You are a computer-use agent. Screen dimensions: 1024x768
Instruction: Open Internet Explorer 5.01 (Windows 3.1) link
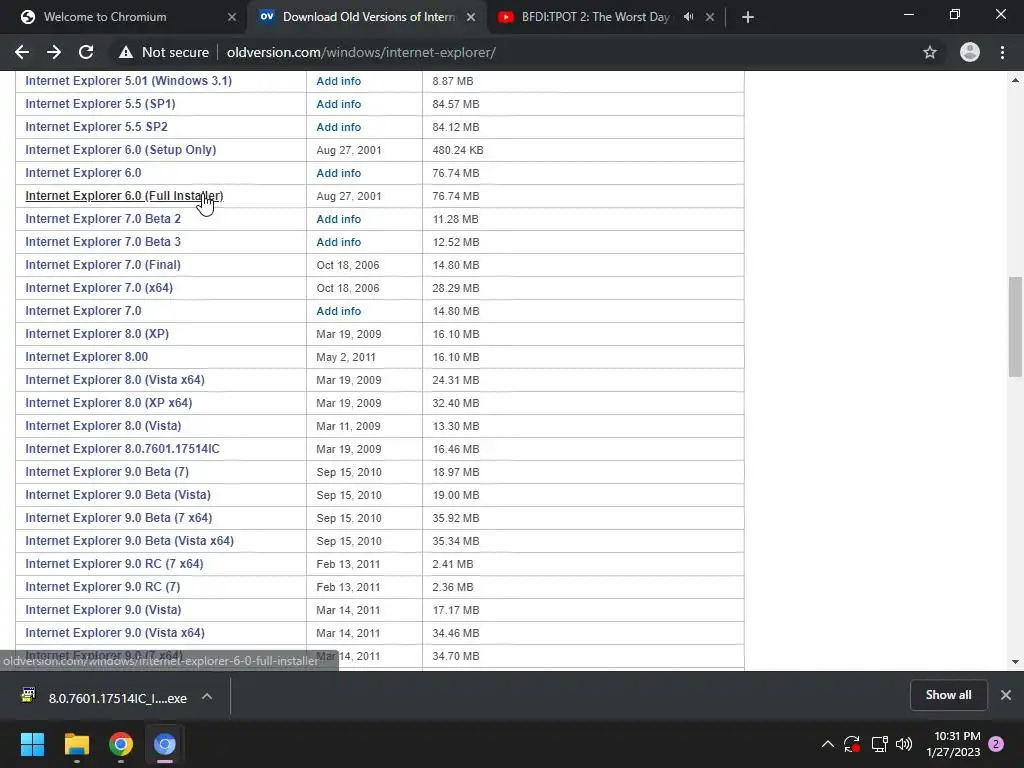129,81
